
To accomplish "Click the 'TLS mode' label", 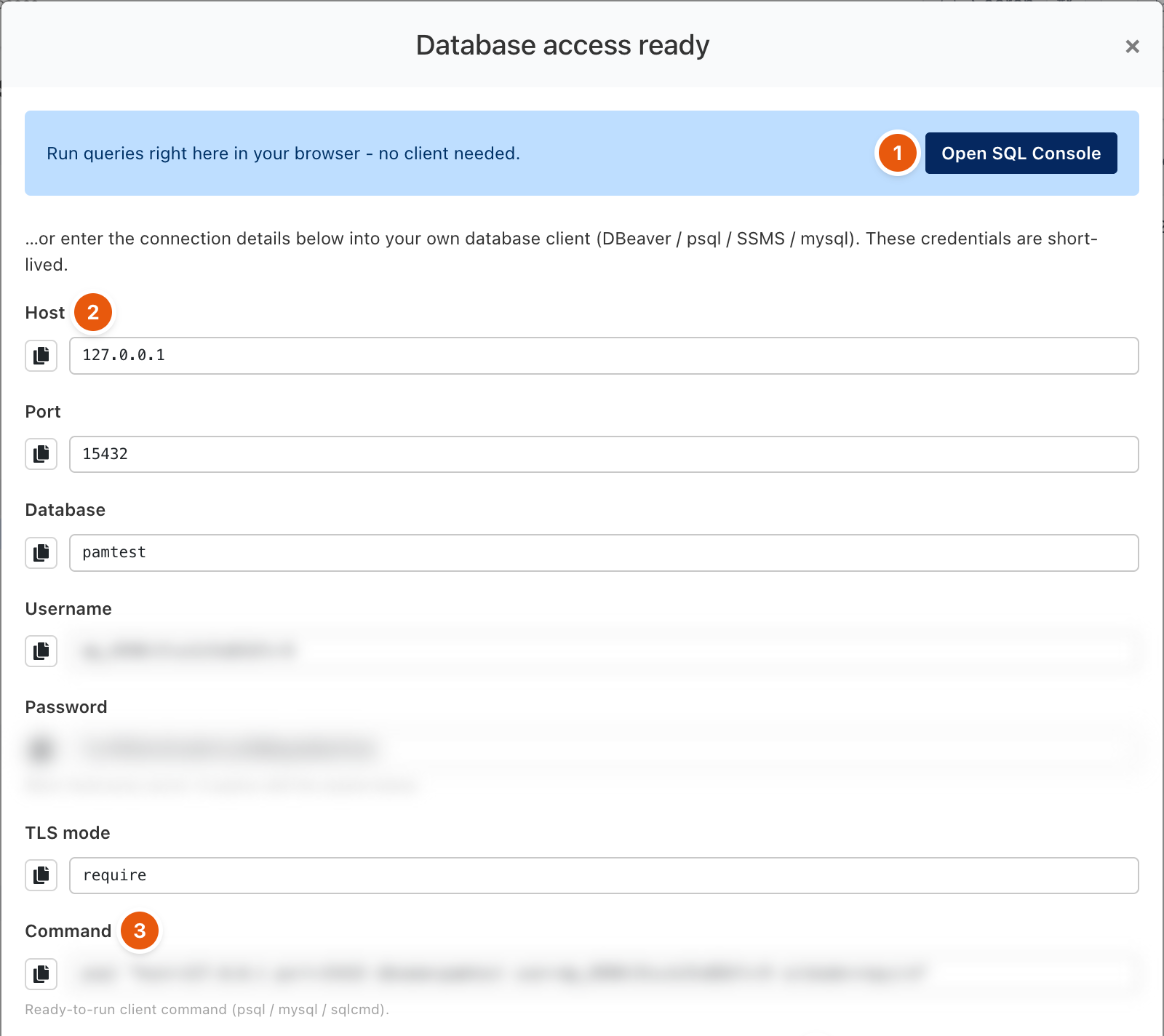I will 68,833.
